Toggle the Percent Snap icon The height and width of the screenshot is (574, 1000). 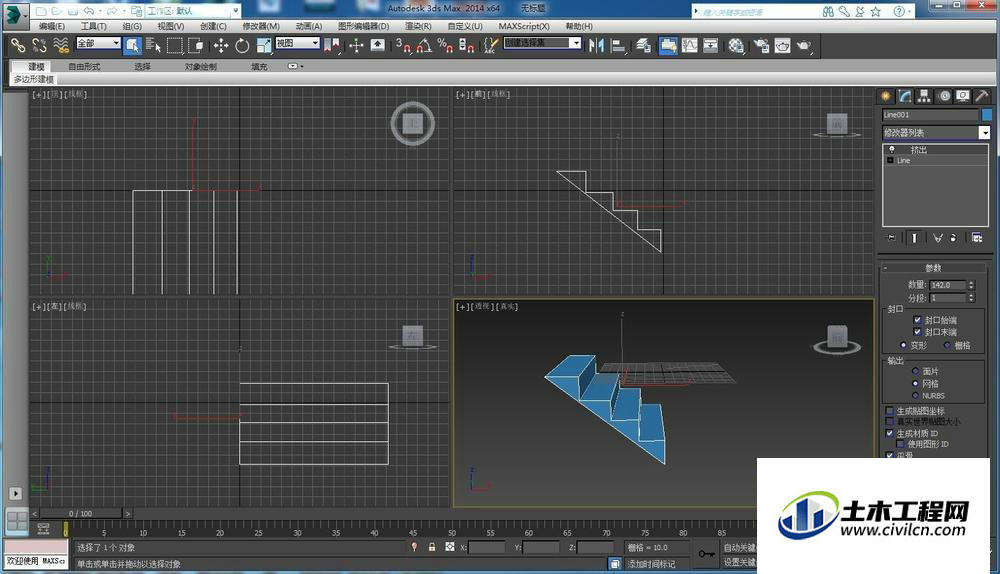point(445,45)
